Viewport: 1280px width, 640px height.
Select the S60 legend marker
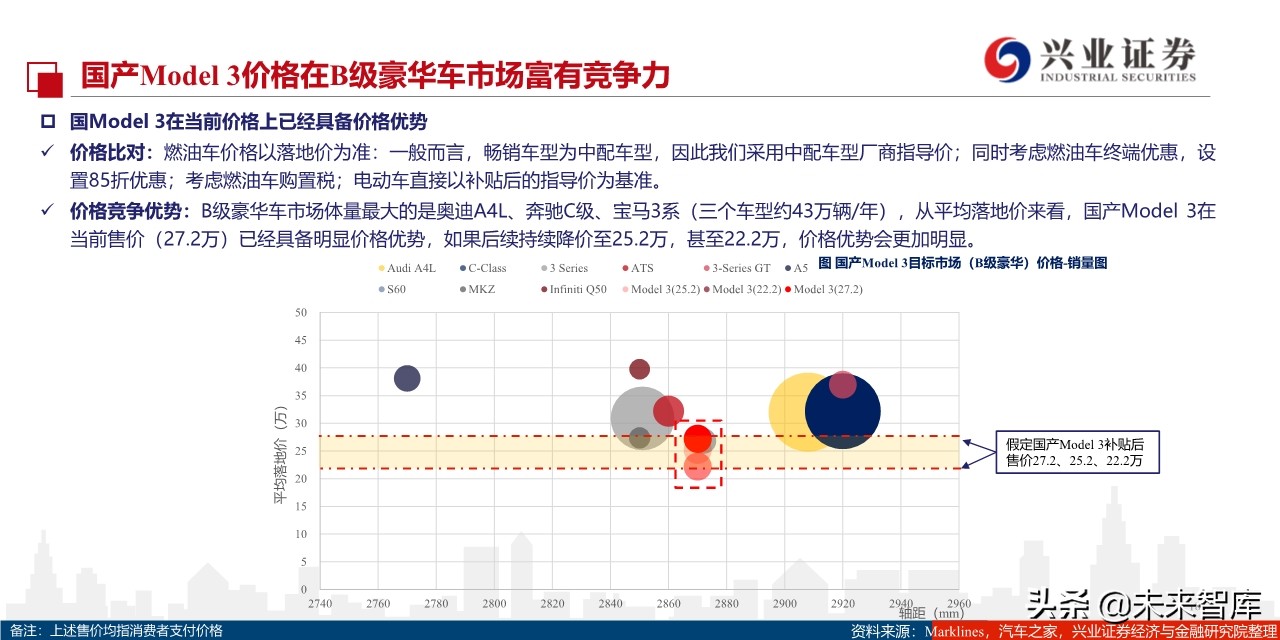[380, 288]
